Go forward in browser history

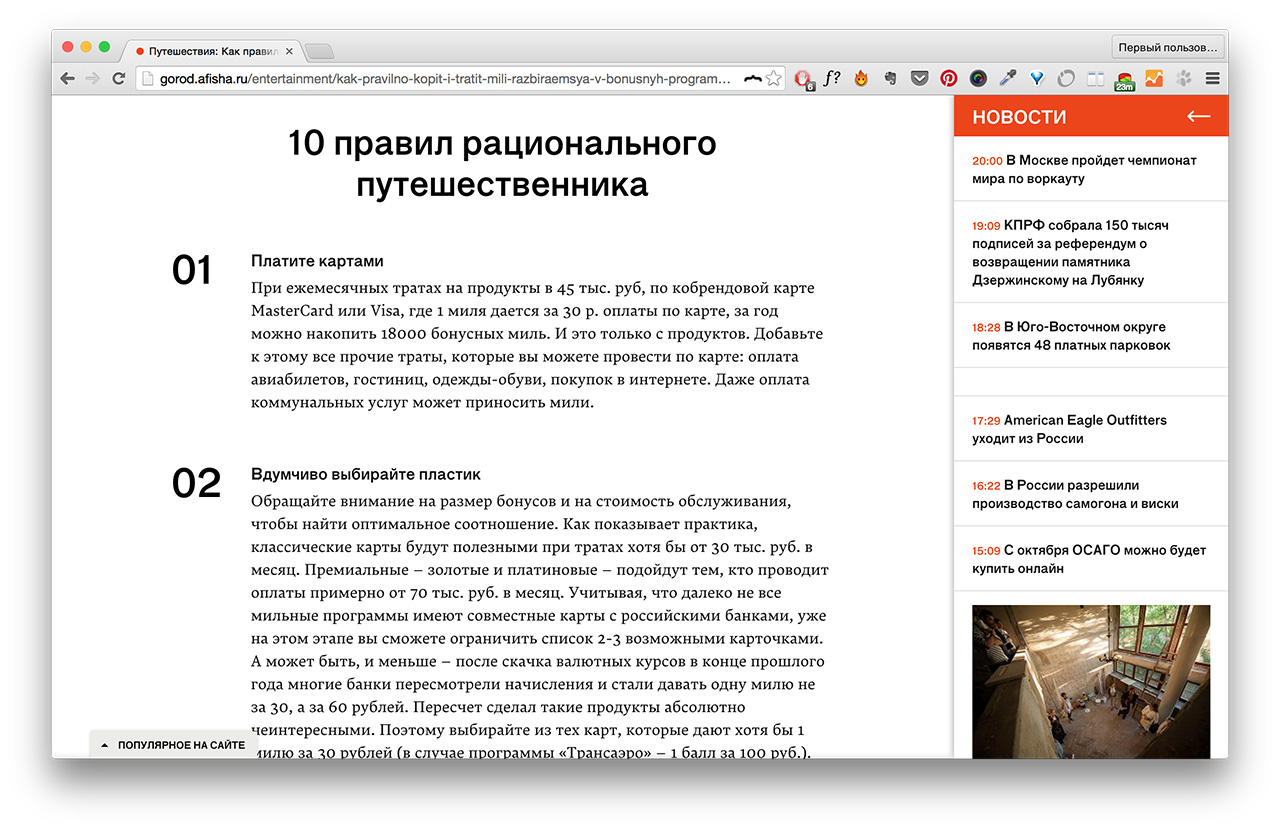pyautogui.click(x=93, y=78)
